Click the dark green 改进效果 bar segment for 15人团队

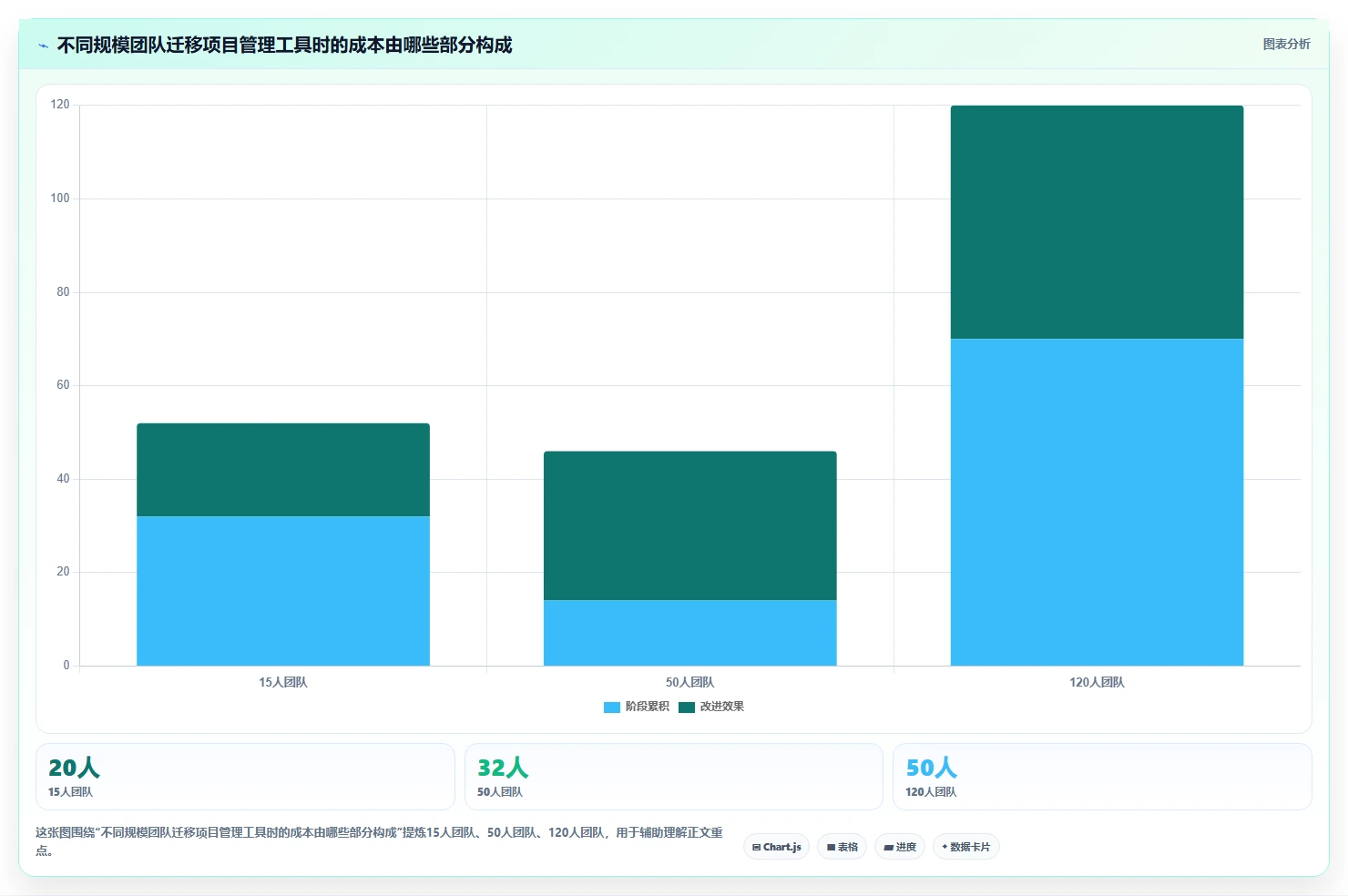(283, 470)
